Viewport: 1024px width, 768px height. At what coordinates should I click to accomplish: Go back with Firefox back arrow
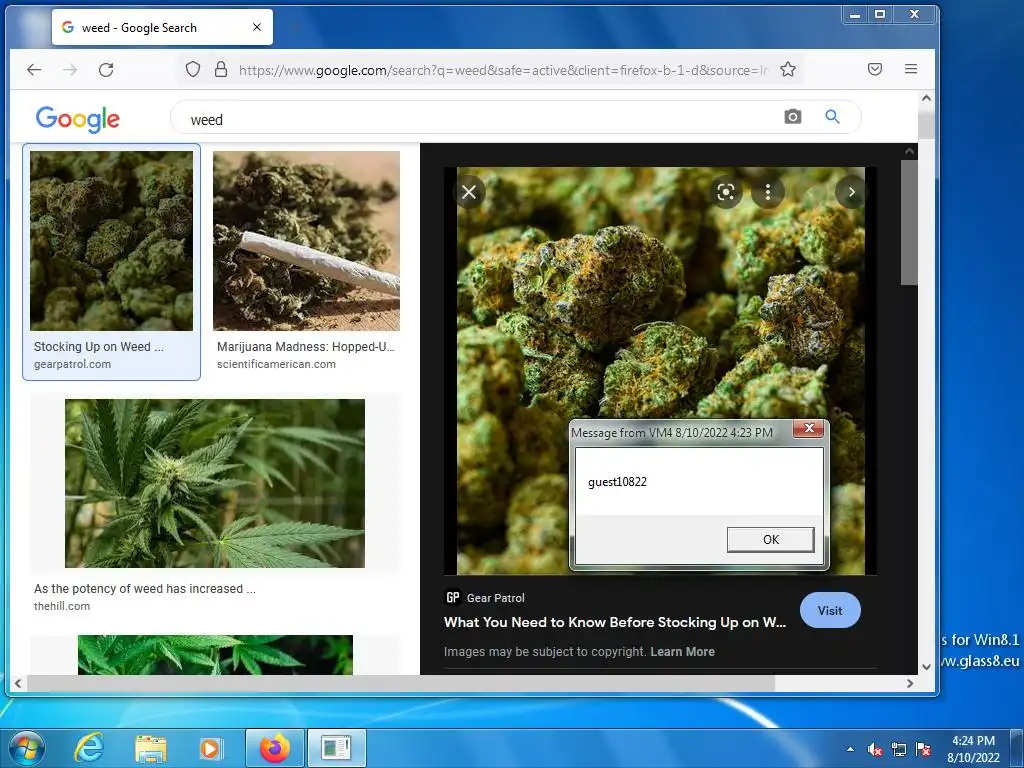point(34,69)
